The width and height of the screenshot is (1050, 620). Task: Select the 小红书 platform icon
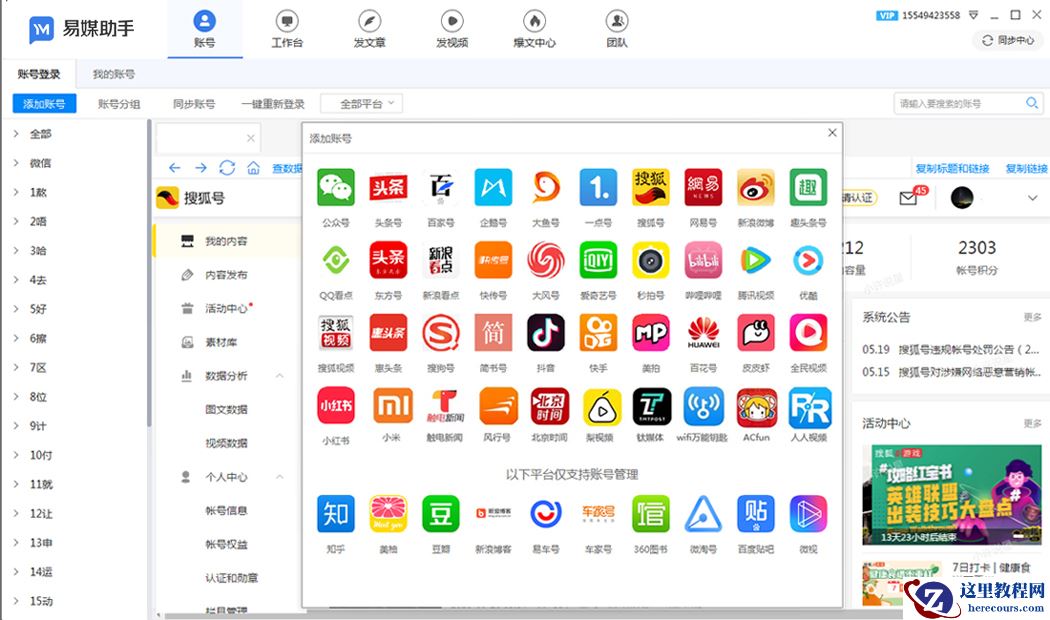[x=335, y=406]
